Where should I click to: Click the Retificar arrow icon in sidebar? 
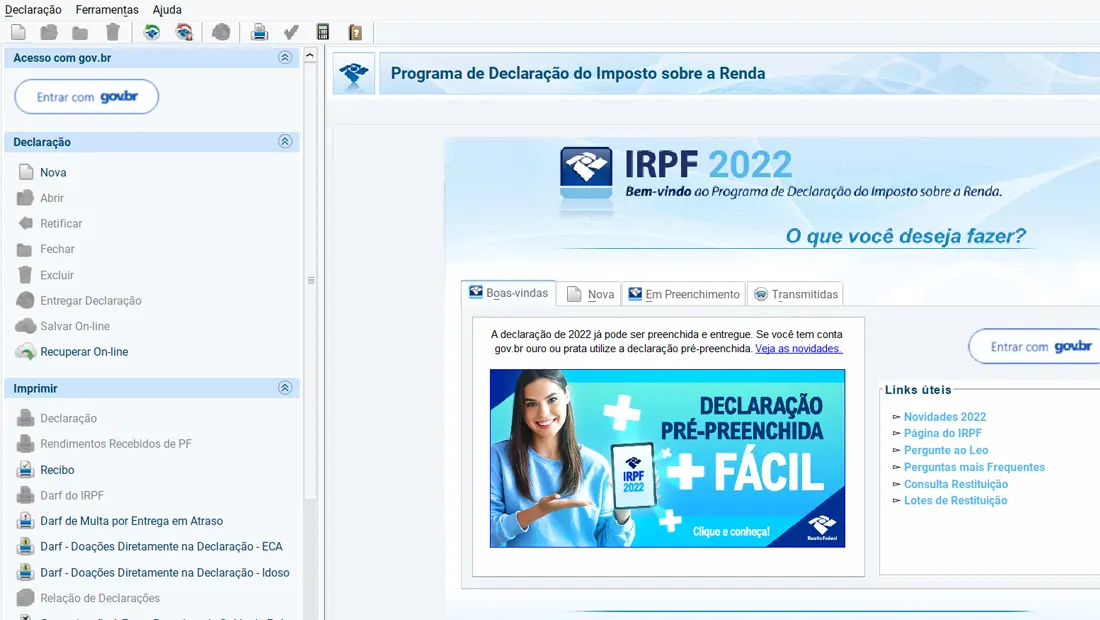point(25,223)
